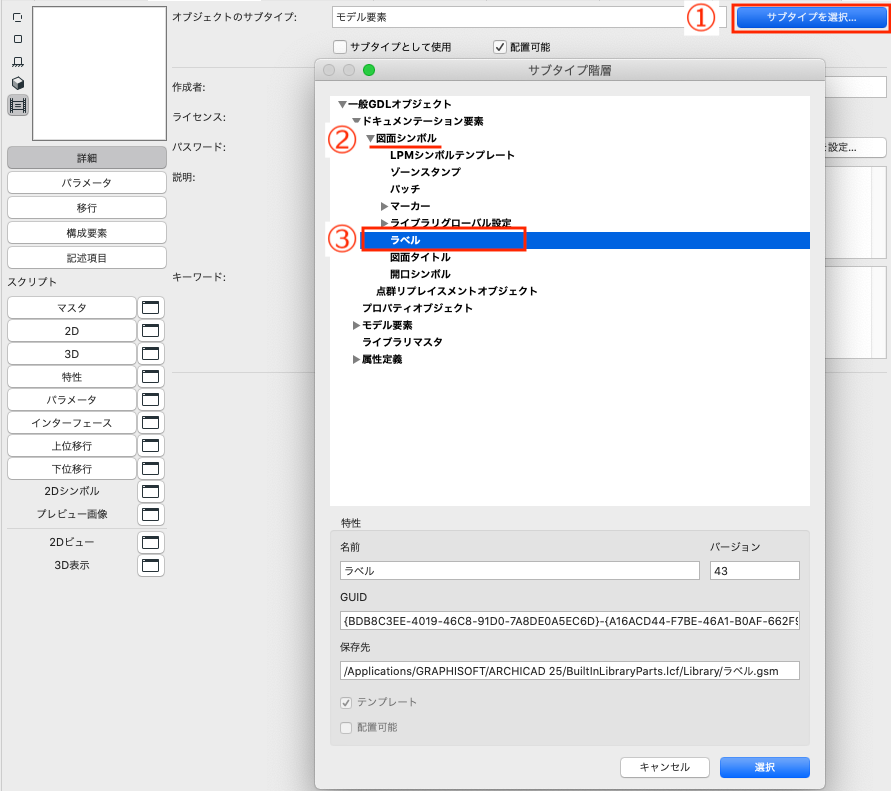
Task: Open the 2Dビュー window icon
Action: pyautogui.click(x=151, y=543)
